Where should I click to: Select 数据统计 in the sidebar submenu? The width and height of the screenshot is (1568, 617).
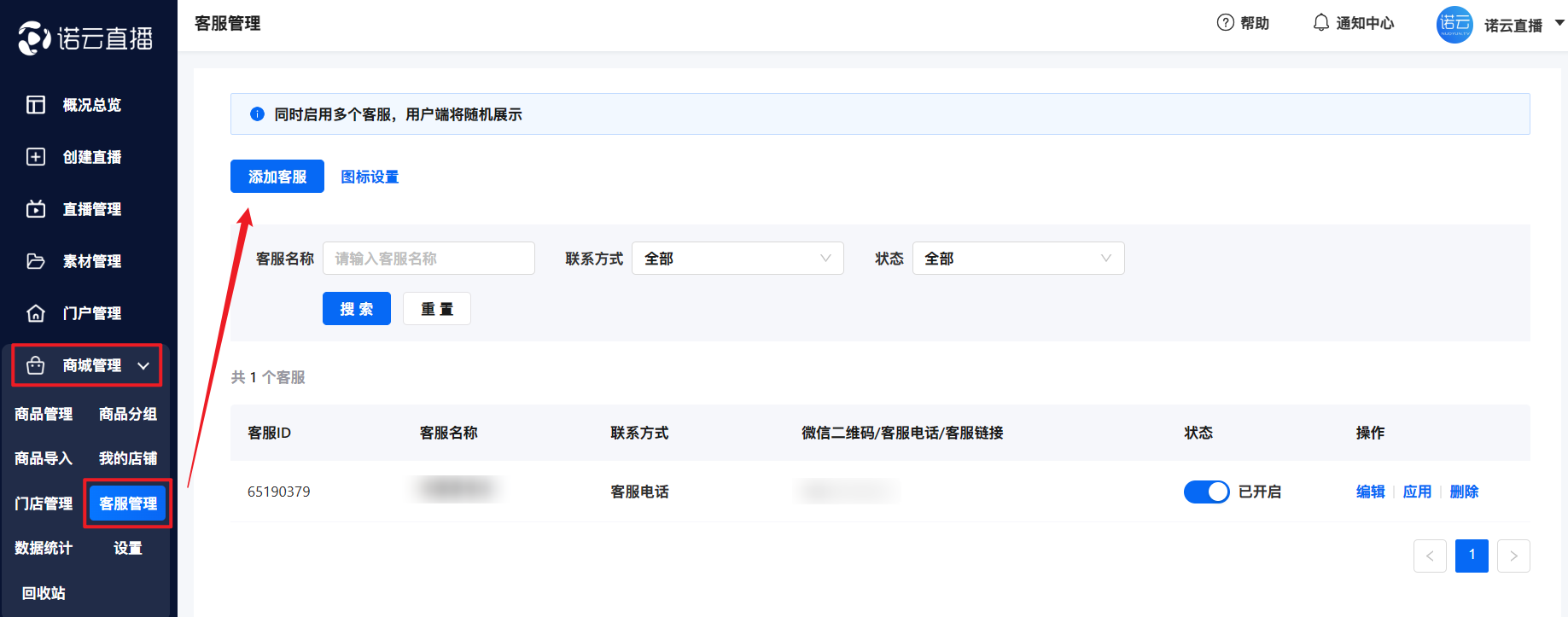(x=44, y=548)
